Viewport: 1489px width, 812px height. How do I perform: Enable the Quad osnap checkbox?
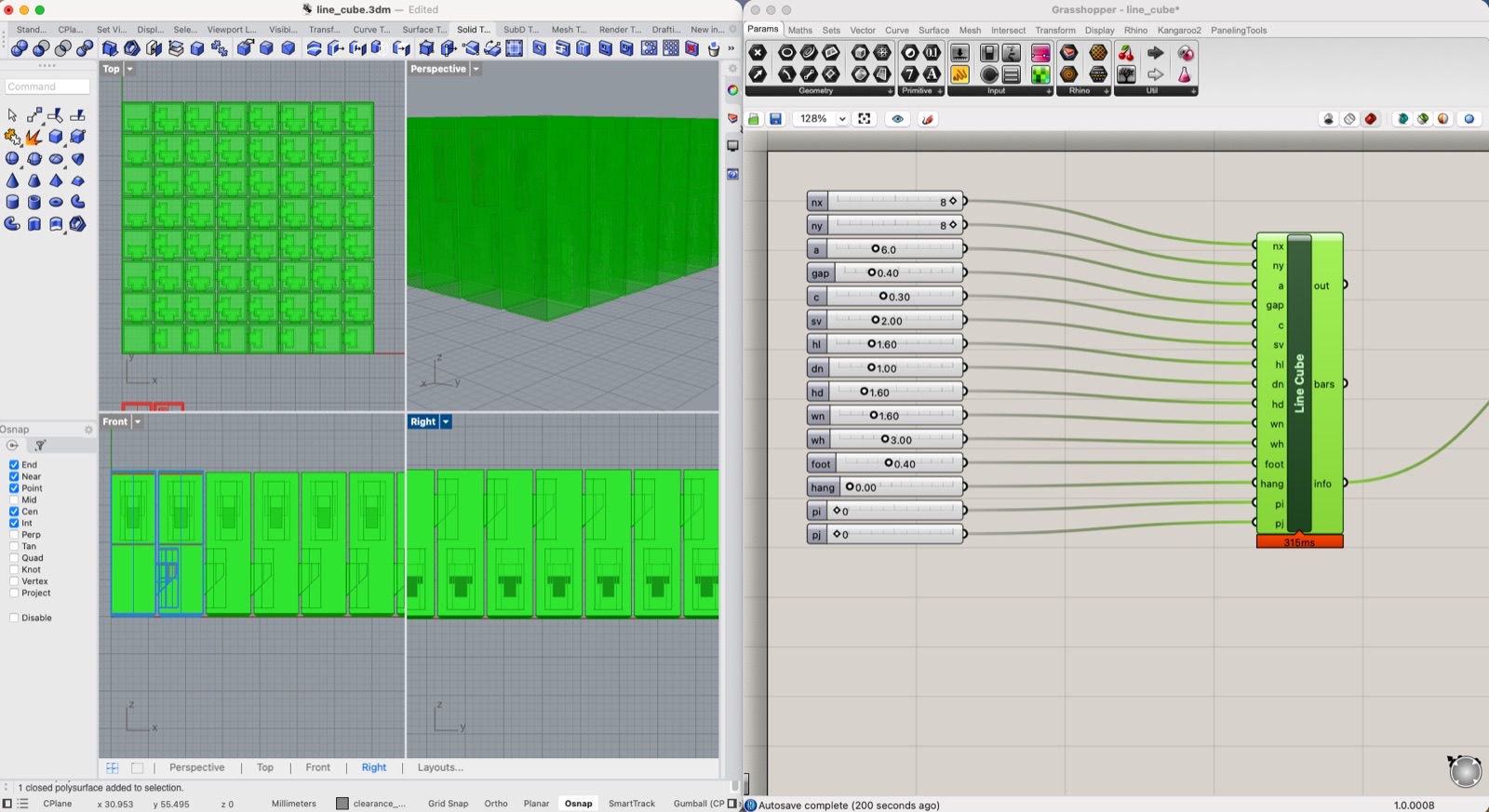point(14,558)
